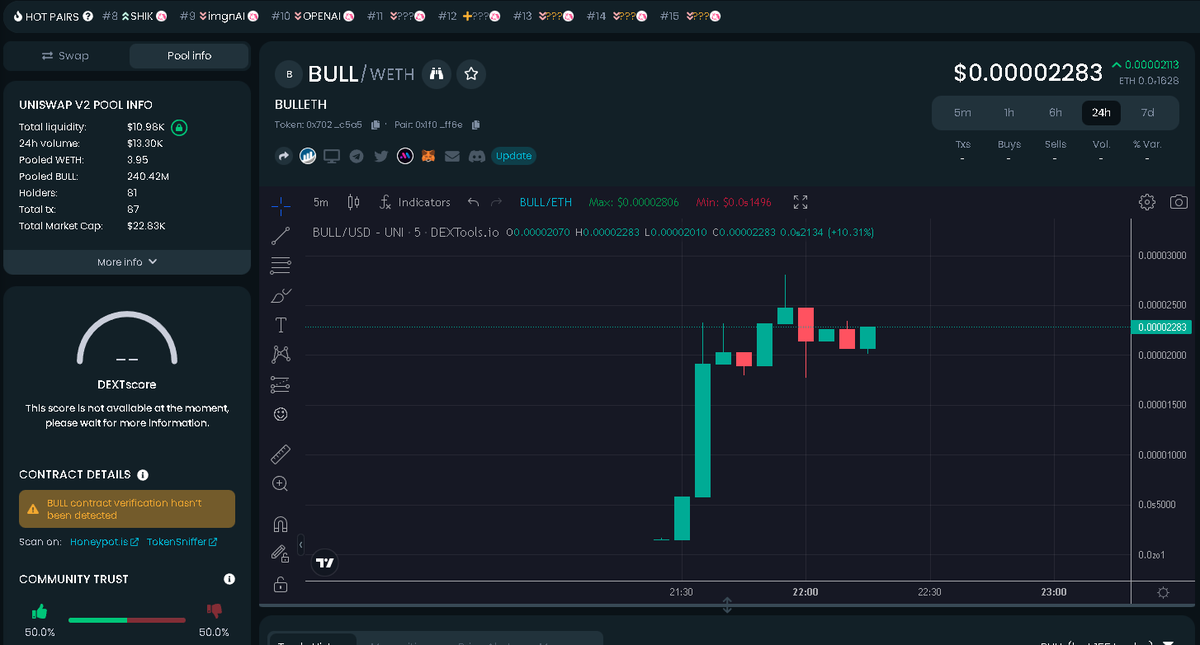Switch chart to BULL/ETH pricing
The image size is (1200, 645).
(x=546, y=202)
